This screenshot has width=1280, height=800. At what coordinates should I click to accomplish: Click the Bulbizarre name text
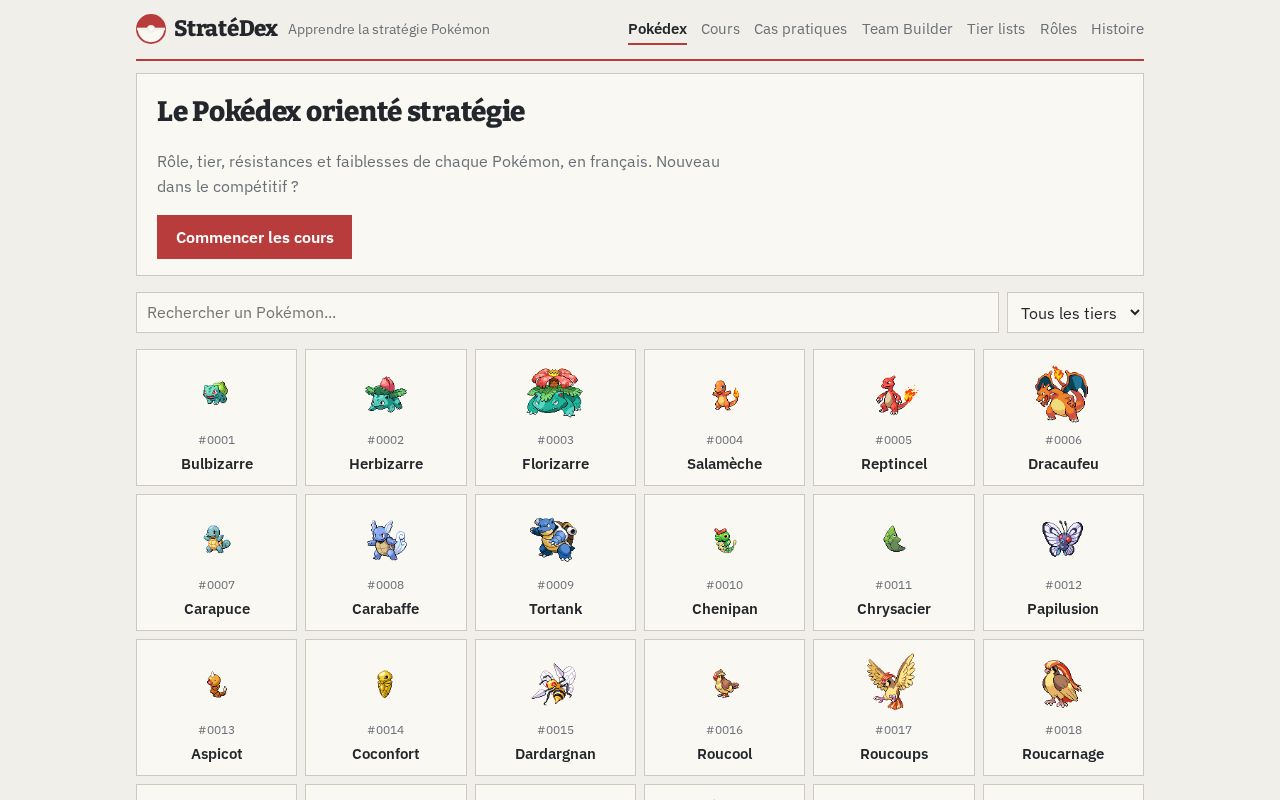point(217,464)
